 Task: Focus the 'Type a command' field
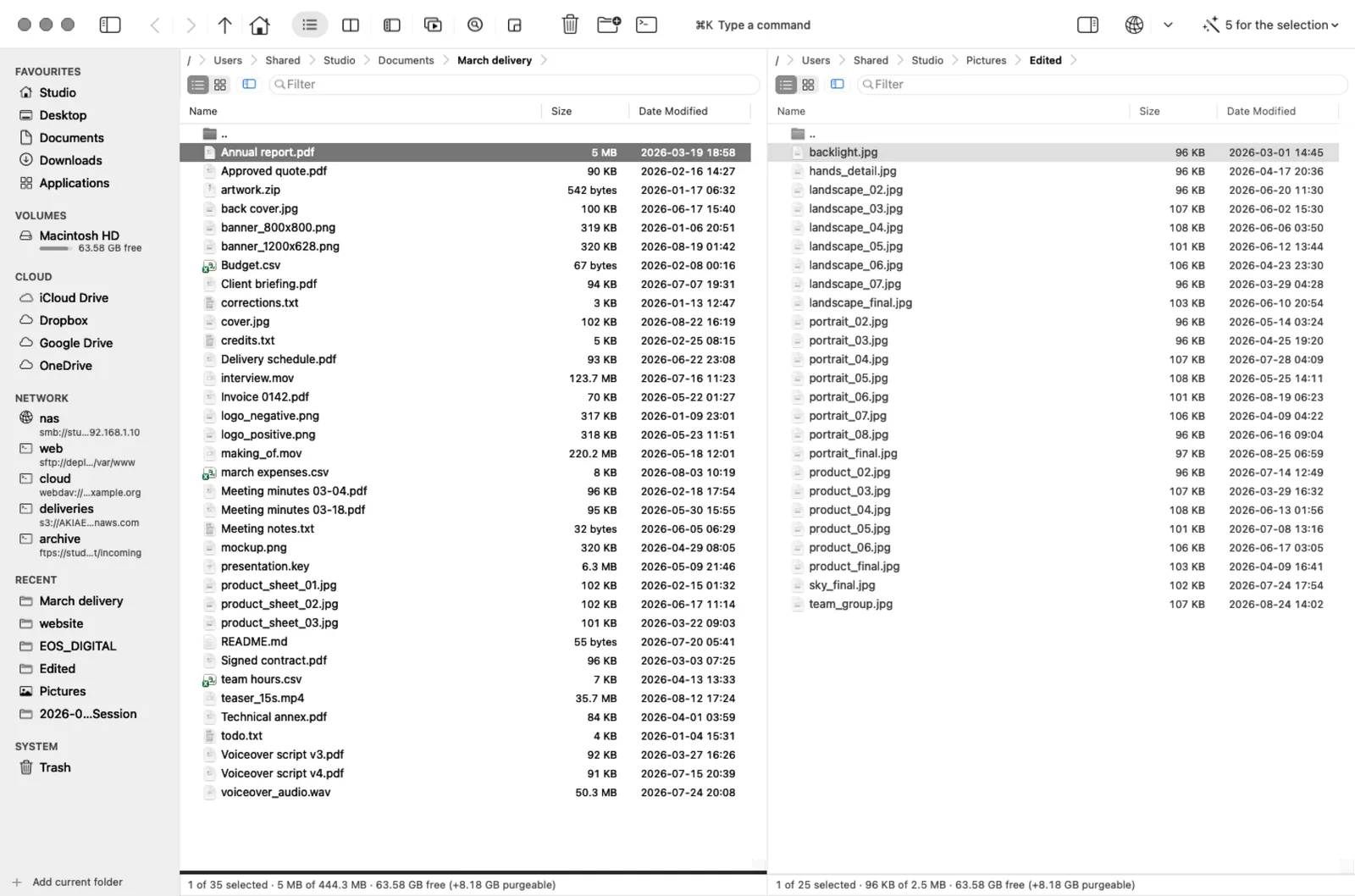point(753,25)
